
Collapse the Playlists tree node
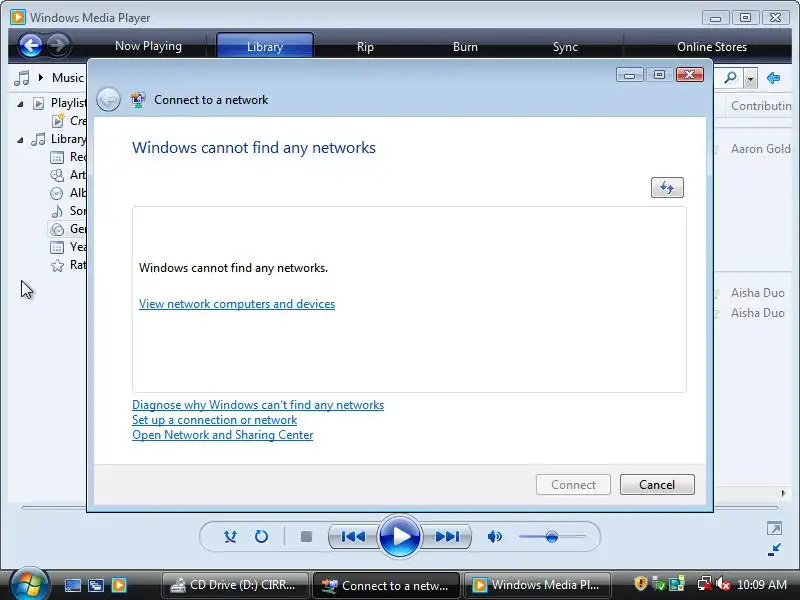[x=20, y=104]
